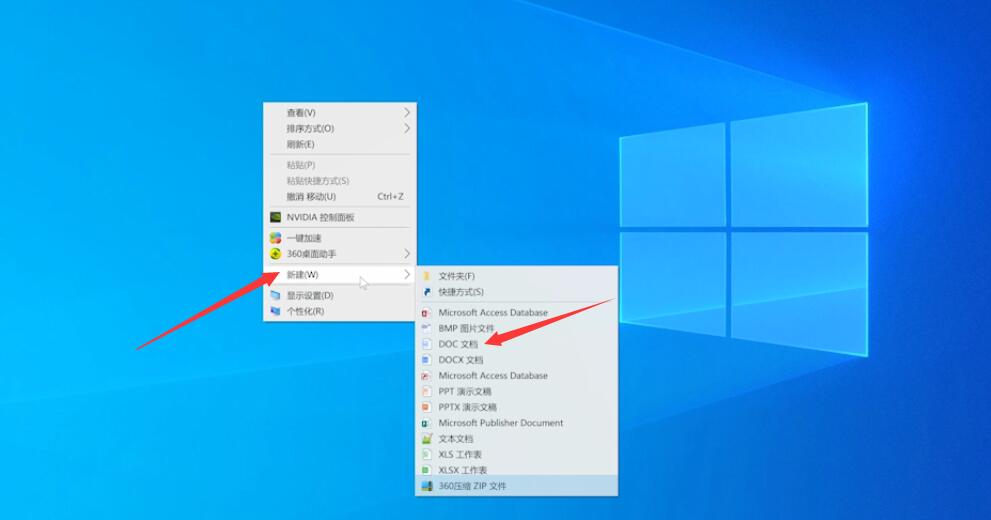This screenshot has width=991, height=520.
Task: Click the PPTX 演示文稿 icon
Action: coord(427,407)
